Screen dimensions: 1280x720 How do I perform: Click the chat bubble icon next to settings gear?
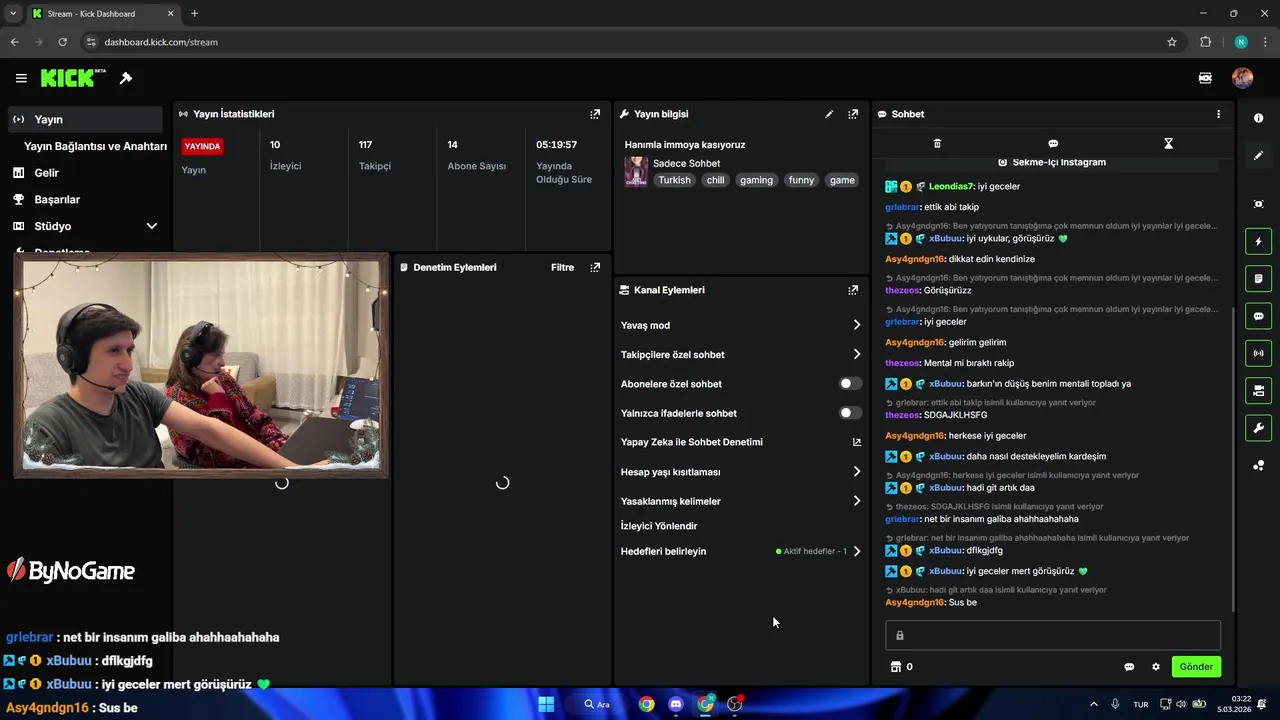pyautogui.click(x=1129, y=667)
